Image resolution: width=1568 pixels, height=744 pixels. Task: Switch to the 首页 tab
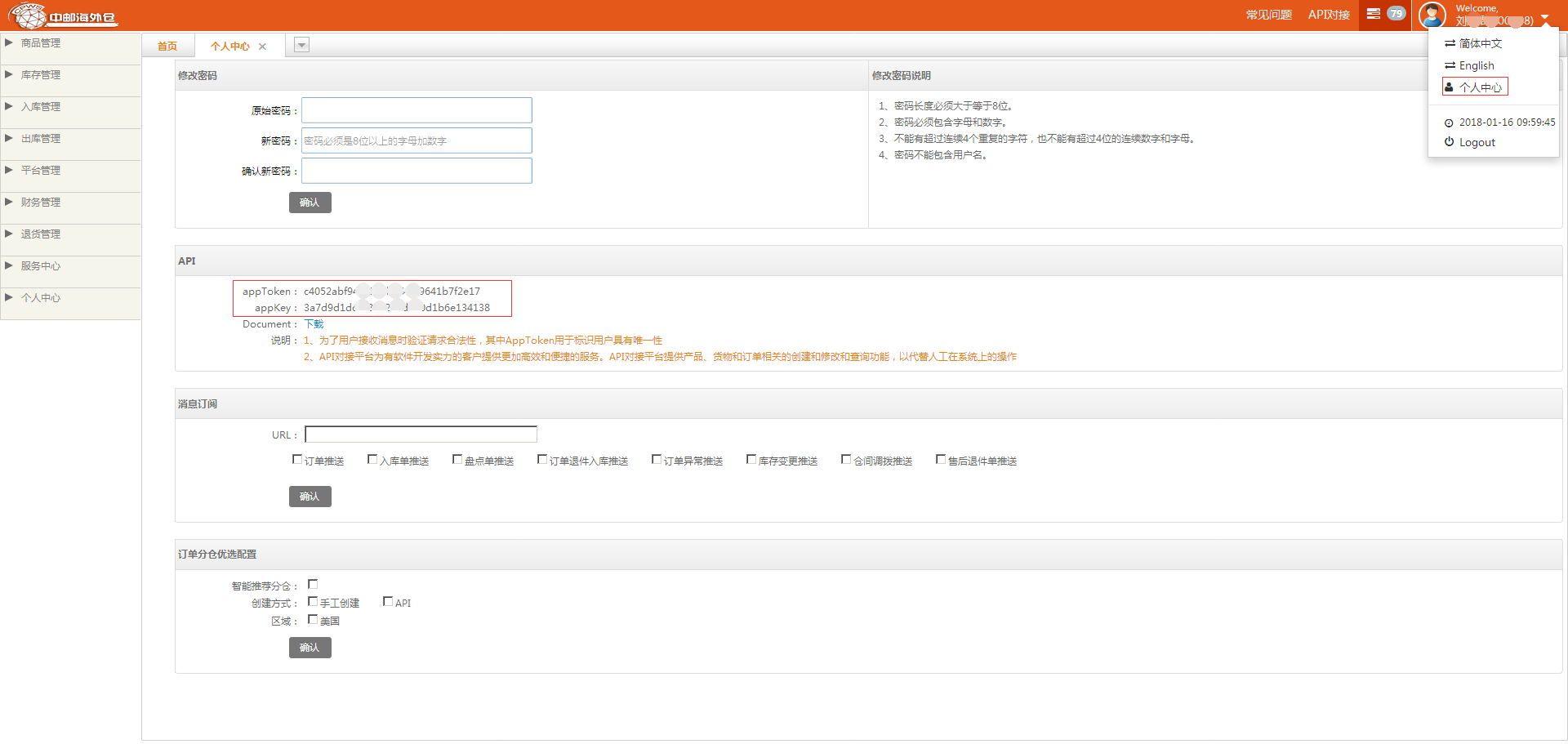[167, 47]
